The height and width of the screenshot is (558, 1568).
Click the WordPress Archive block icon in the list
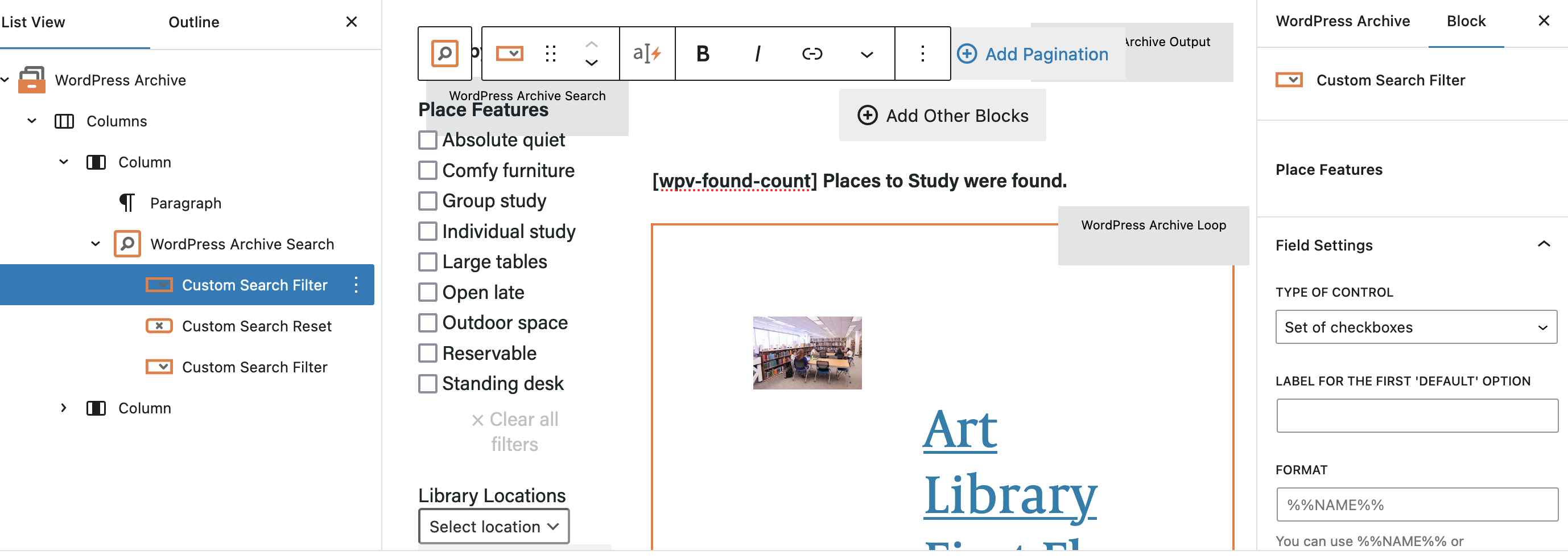[x=32, y=80]
